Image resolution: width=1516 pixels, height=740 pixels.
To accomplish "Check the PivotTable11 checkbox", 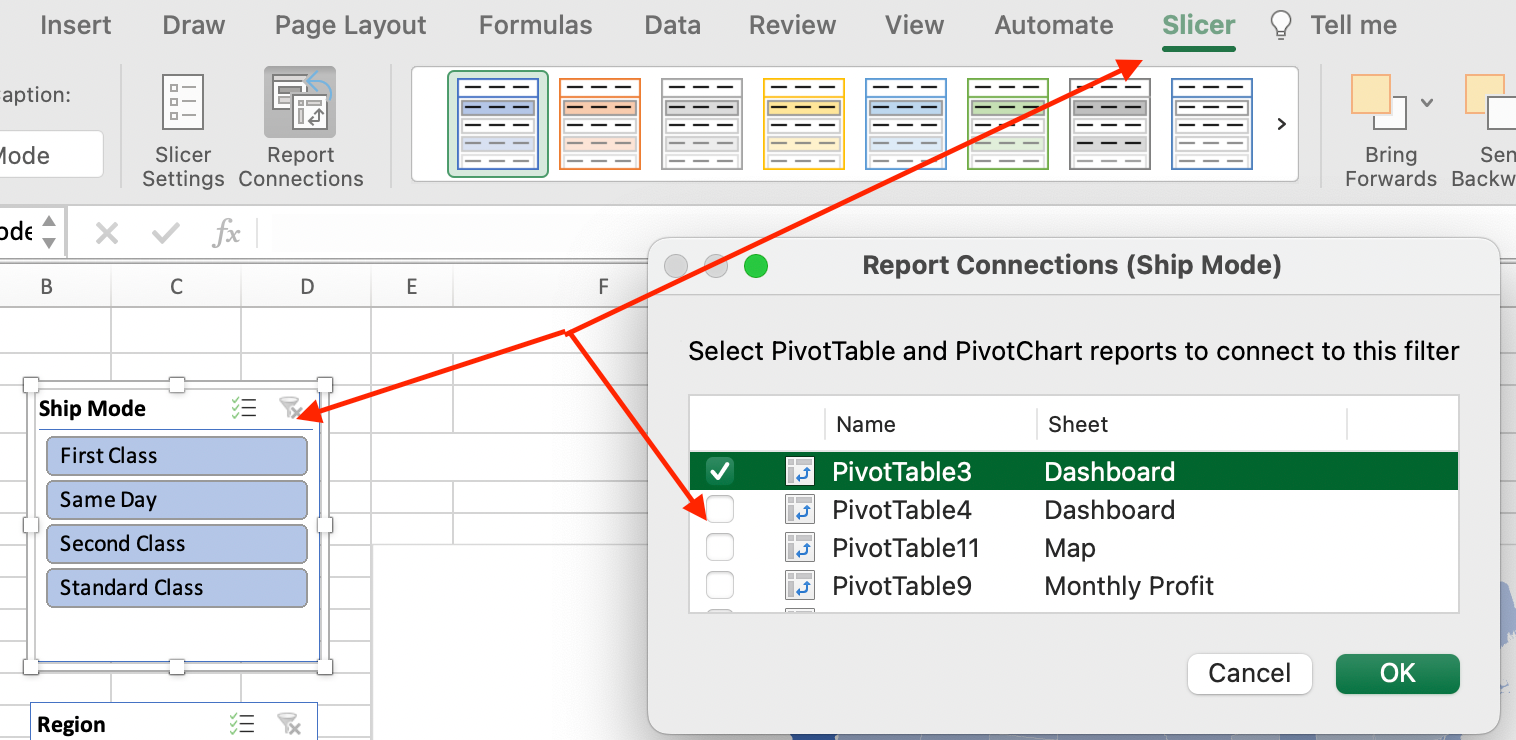I will point(720,548).
